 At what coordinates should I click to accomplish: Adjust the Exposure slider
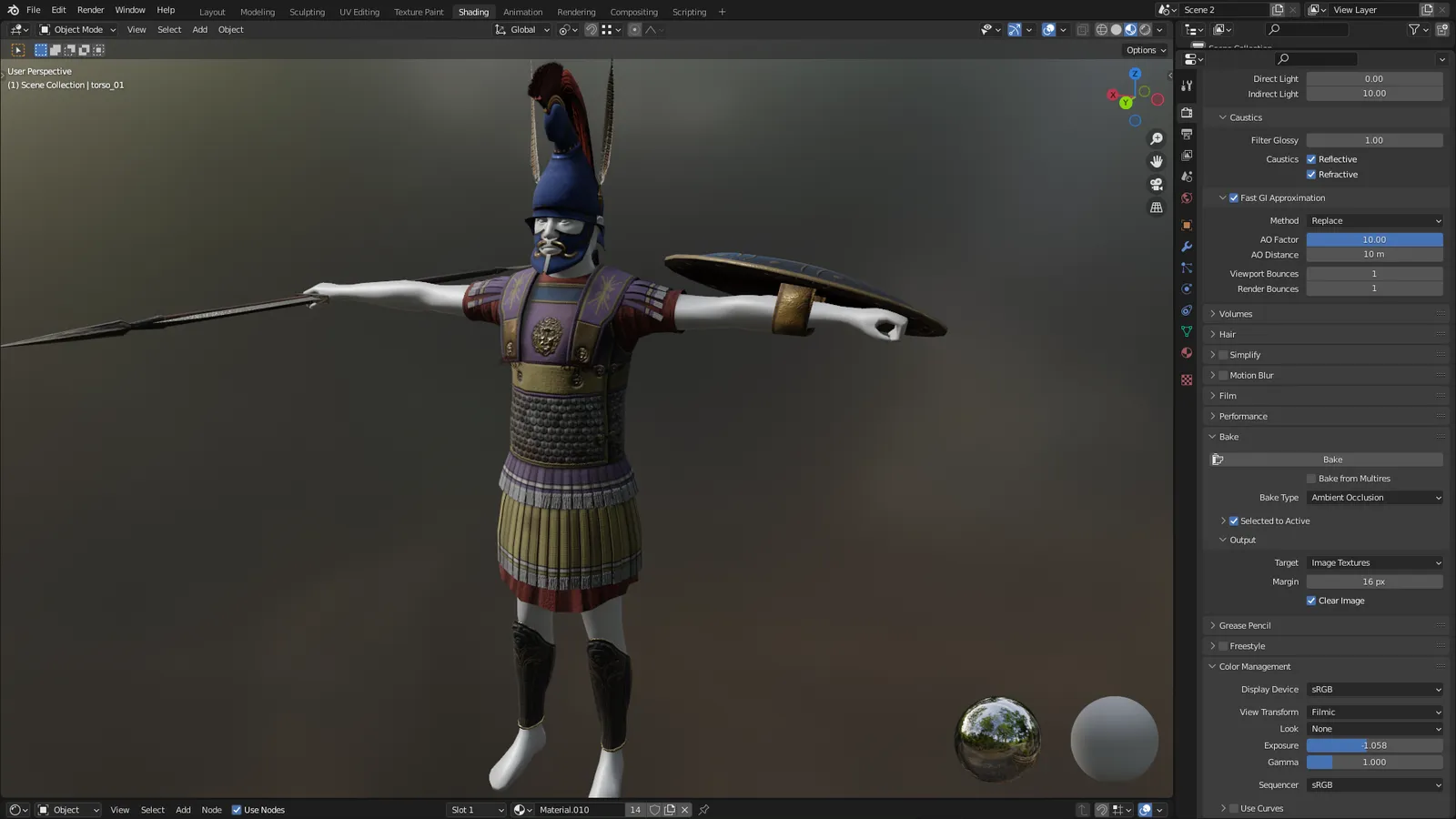click(1375, 745)
